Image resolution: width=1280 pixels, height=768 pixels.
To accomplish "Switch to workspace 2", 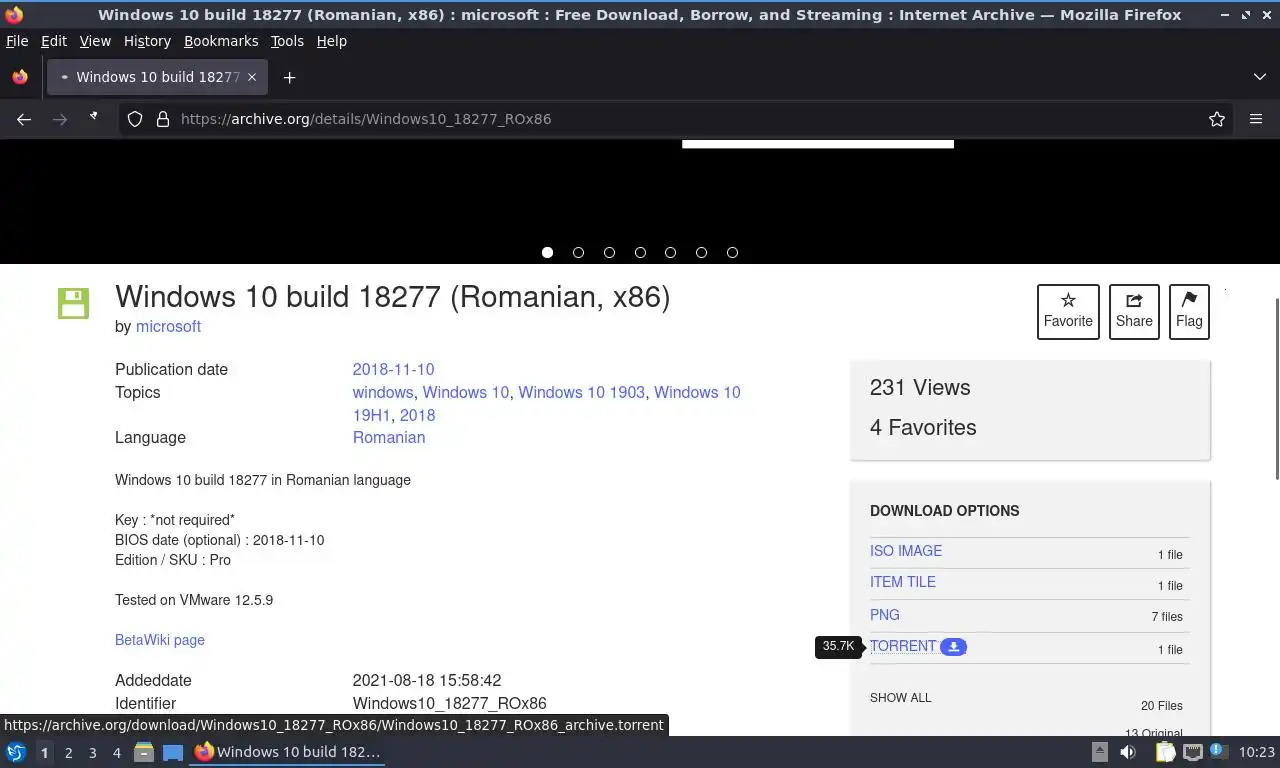I will coord(68,752).
